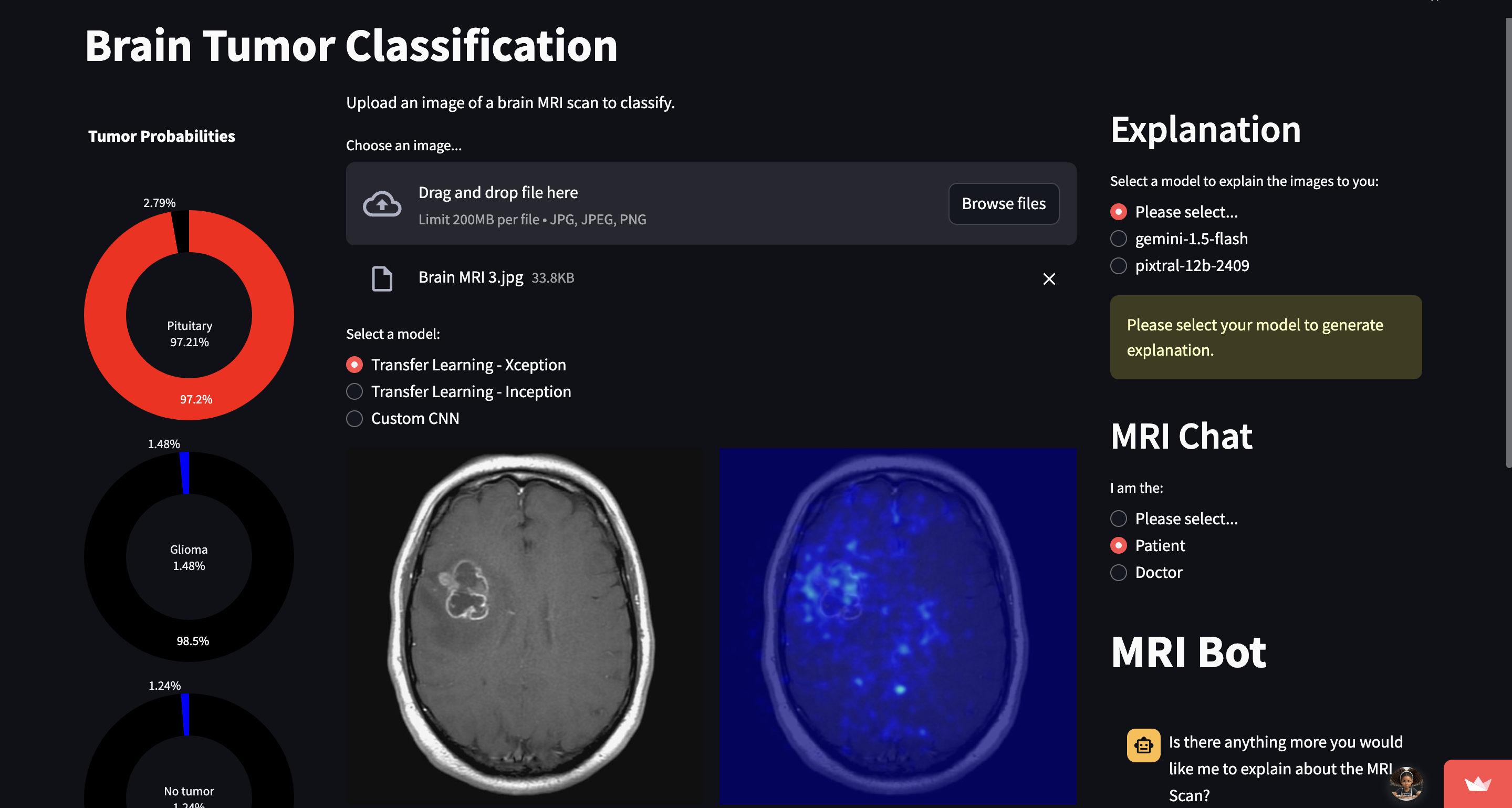Click the Brain MRI 3.jpg filename

pyautogui.click(x=471, y=277)
